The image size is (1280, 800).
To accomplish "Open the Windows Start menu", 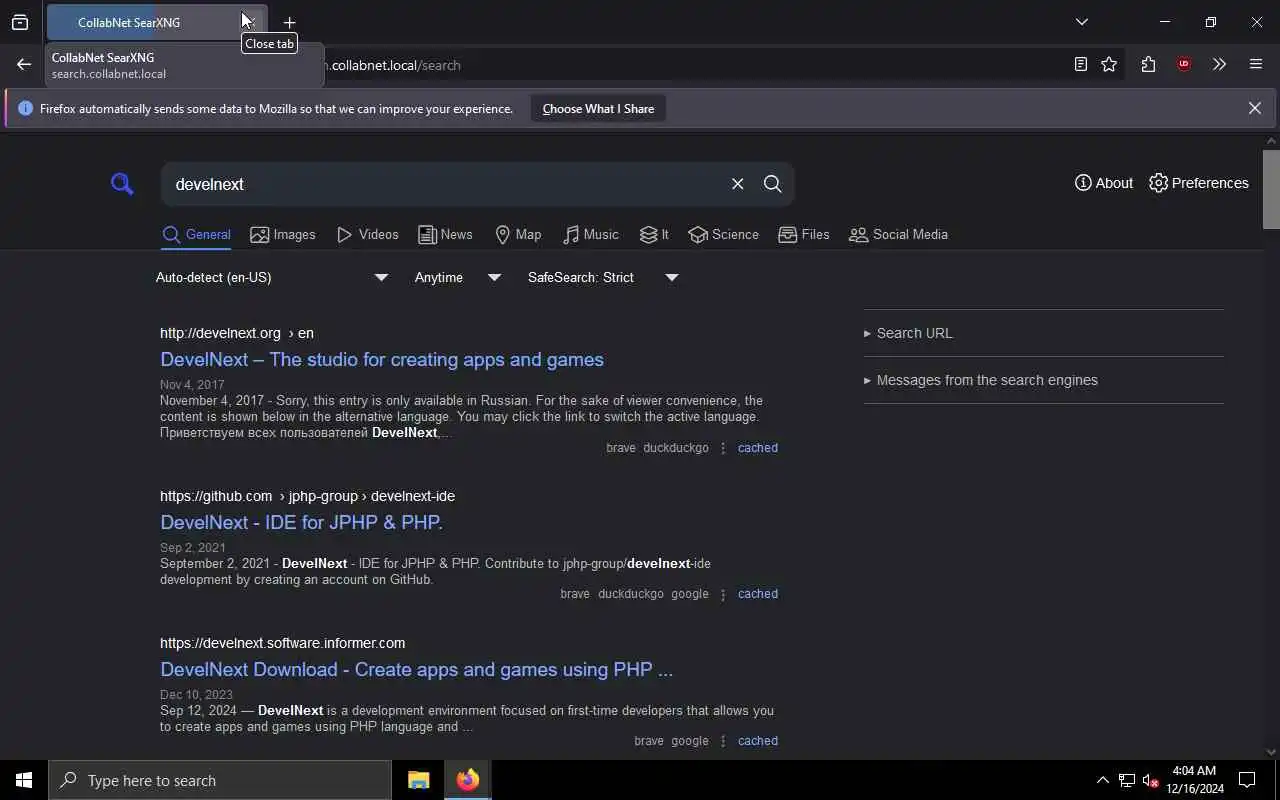I will 24,780.
